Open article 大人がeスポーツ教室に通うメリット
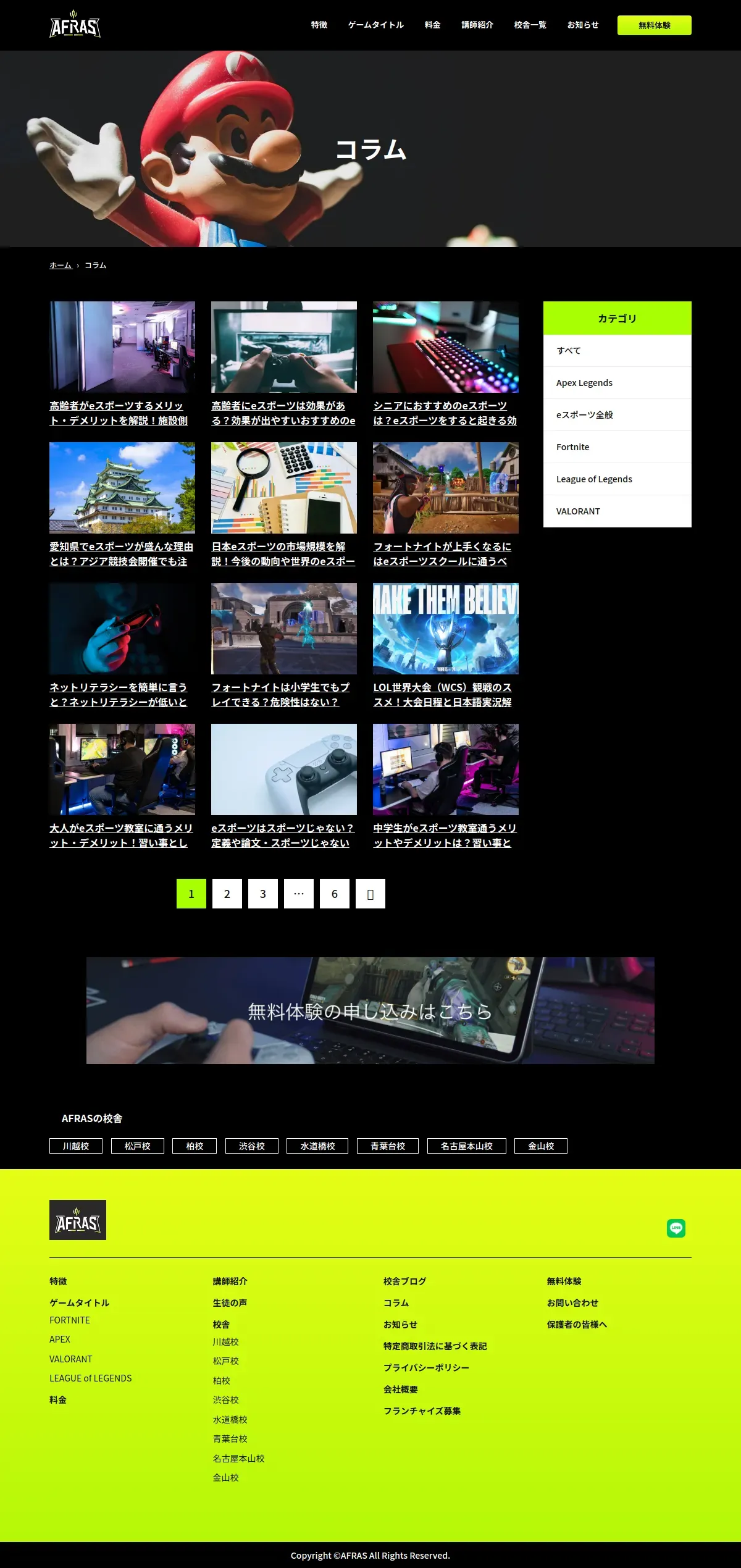 (x=121, y=836)
